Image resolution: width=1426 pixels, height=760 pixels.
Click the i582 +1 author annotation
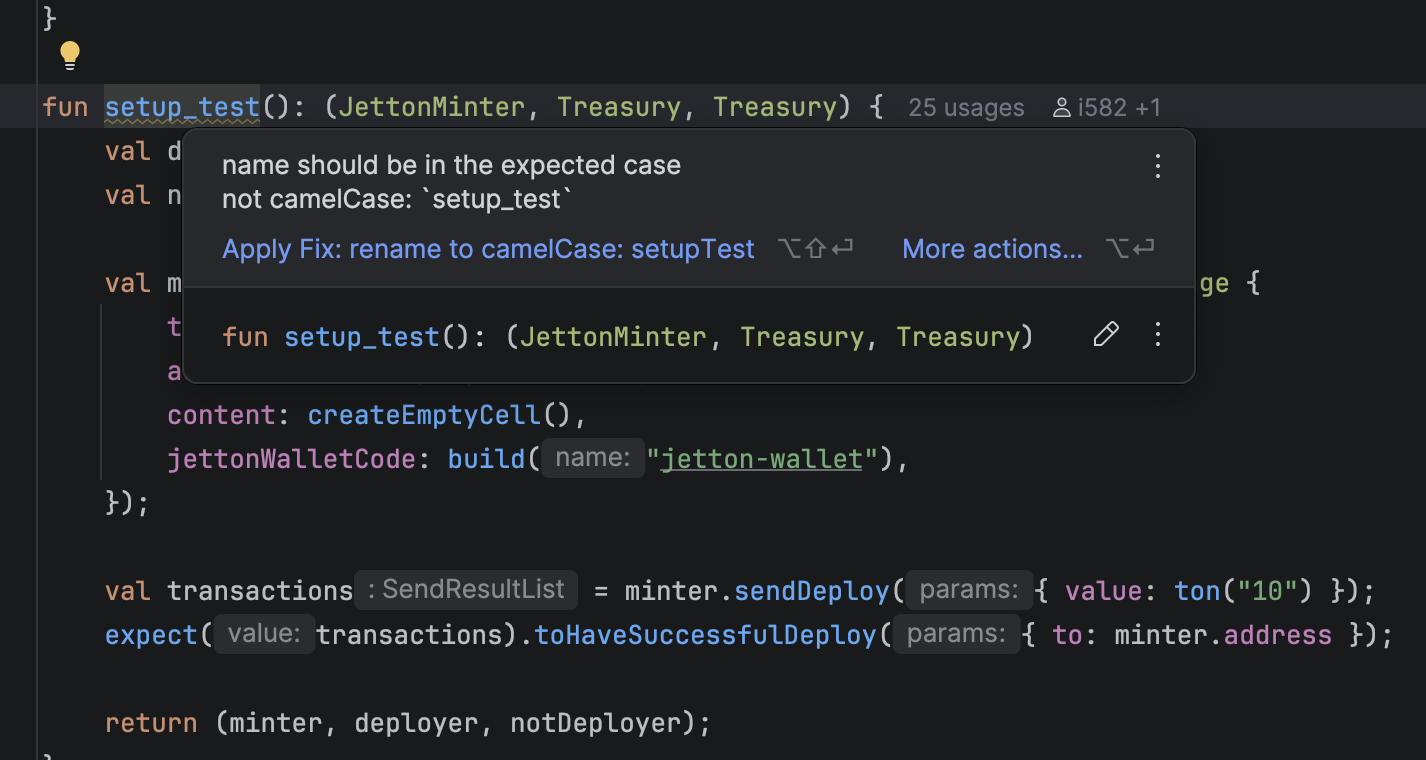click(x=1118, y=108)
